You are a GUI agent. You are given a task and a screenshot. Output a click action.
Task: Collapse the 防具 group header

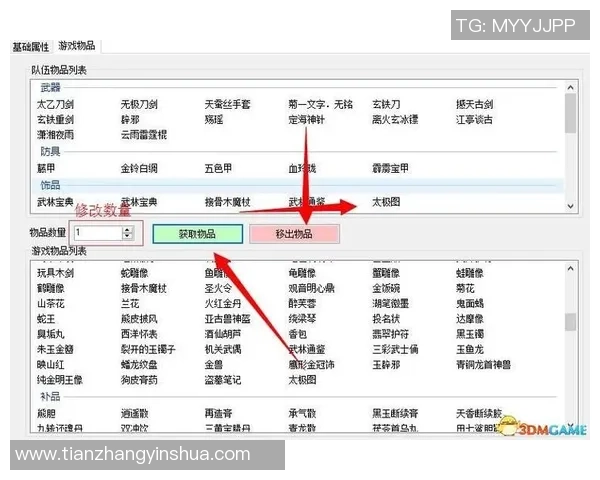(x=51, y=152)
